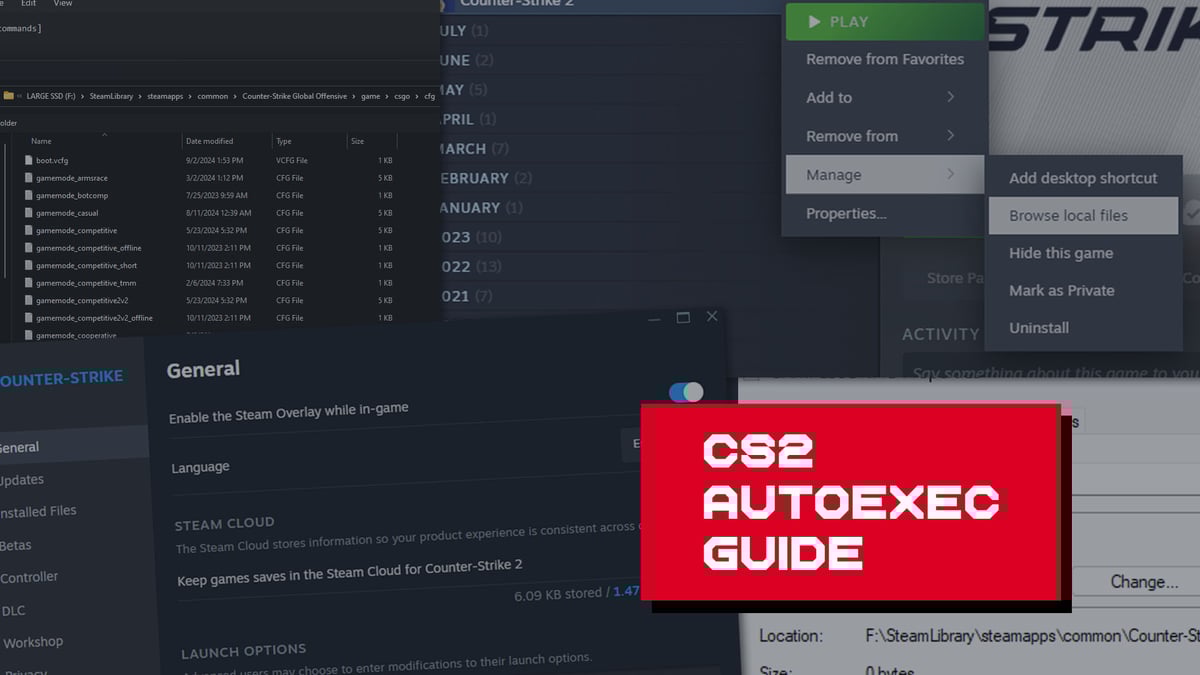
Task: Click the gamemode_competitive2v2 file icon
Action: pos(28,300)
